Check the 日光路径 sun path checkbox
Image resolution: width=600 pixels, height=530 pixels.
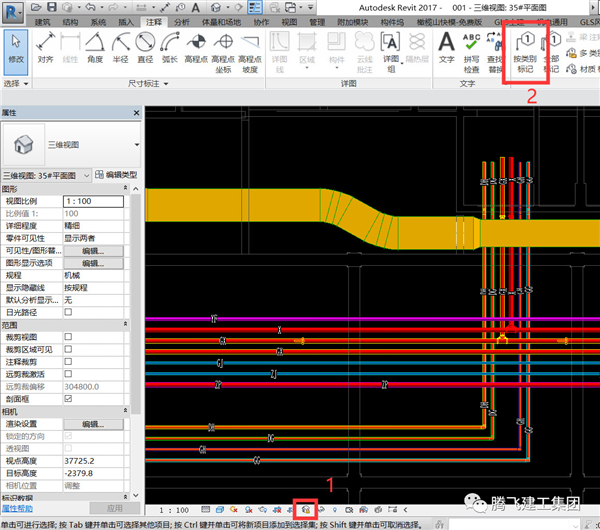pyautogui.click(x=68, y=313)
